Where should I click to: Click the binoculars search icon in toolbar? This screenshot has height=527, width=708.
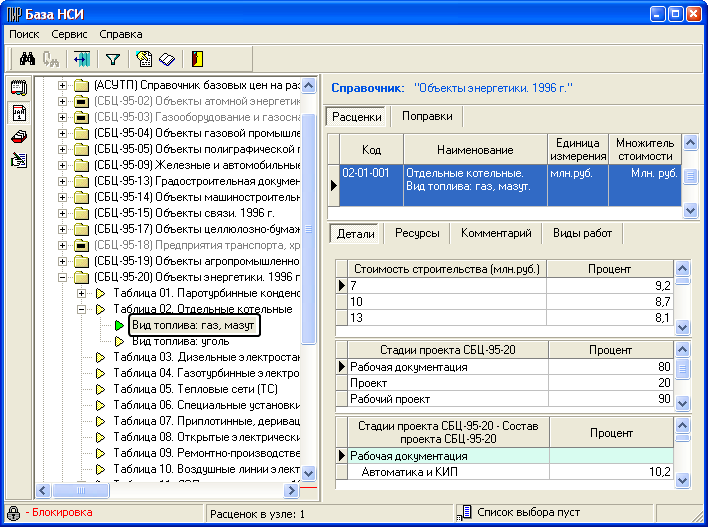tap(28, 59)
